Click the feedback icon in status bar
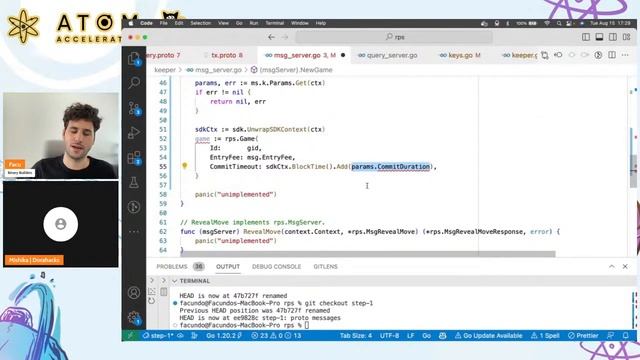 tap(611, 336)
